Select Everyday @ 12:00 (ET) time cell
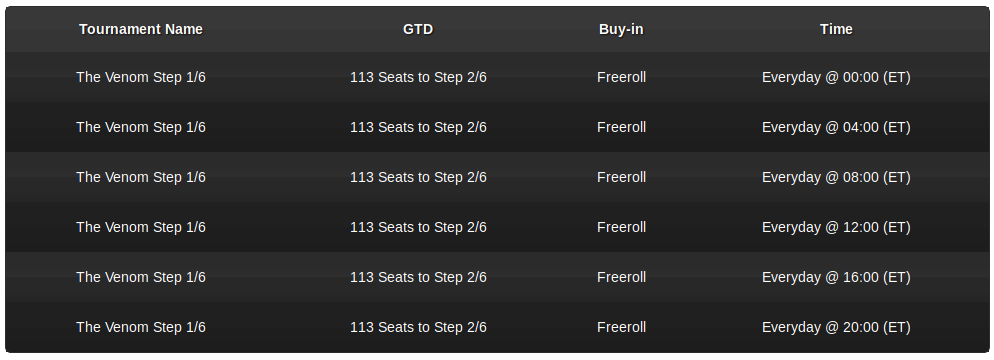Viewport: 994px width, 360px height. pyautogui.click(x=836, y=228)
